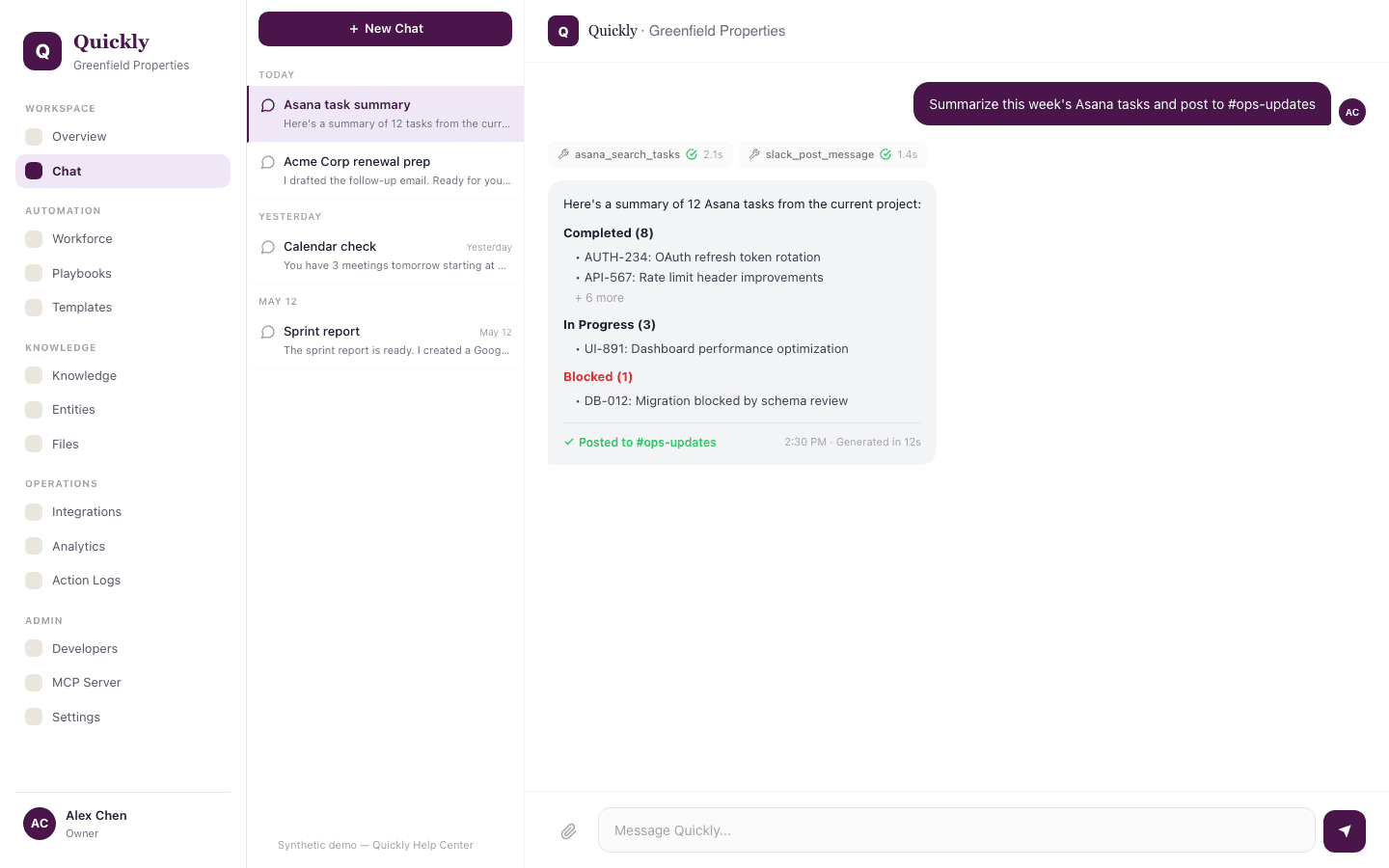This screenshot has width=1389, height=868.
Task: Open Alex Chen Owner account menu
Action: pos(123,824)
